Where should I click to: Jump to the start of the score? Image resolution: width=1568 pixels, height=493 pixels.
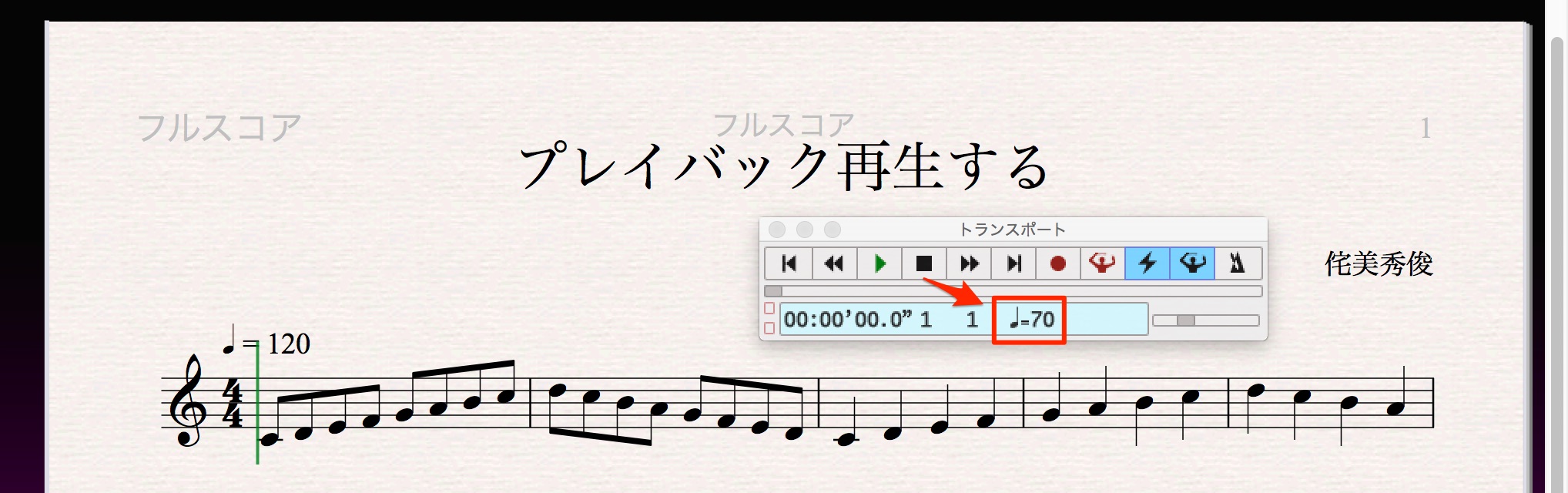789,263
